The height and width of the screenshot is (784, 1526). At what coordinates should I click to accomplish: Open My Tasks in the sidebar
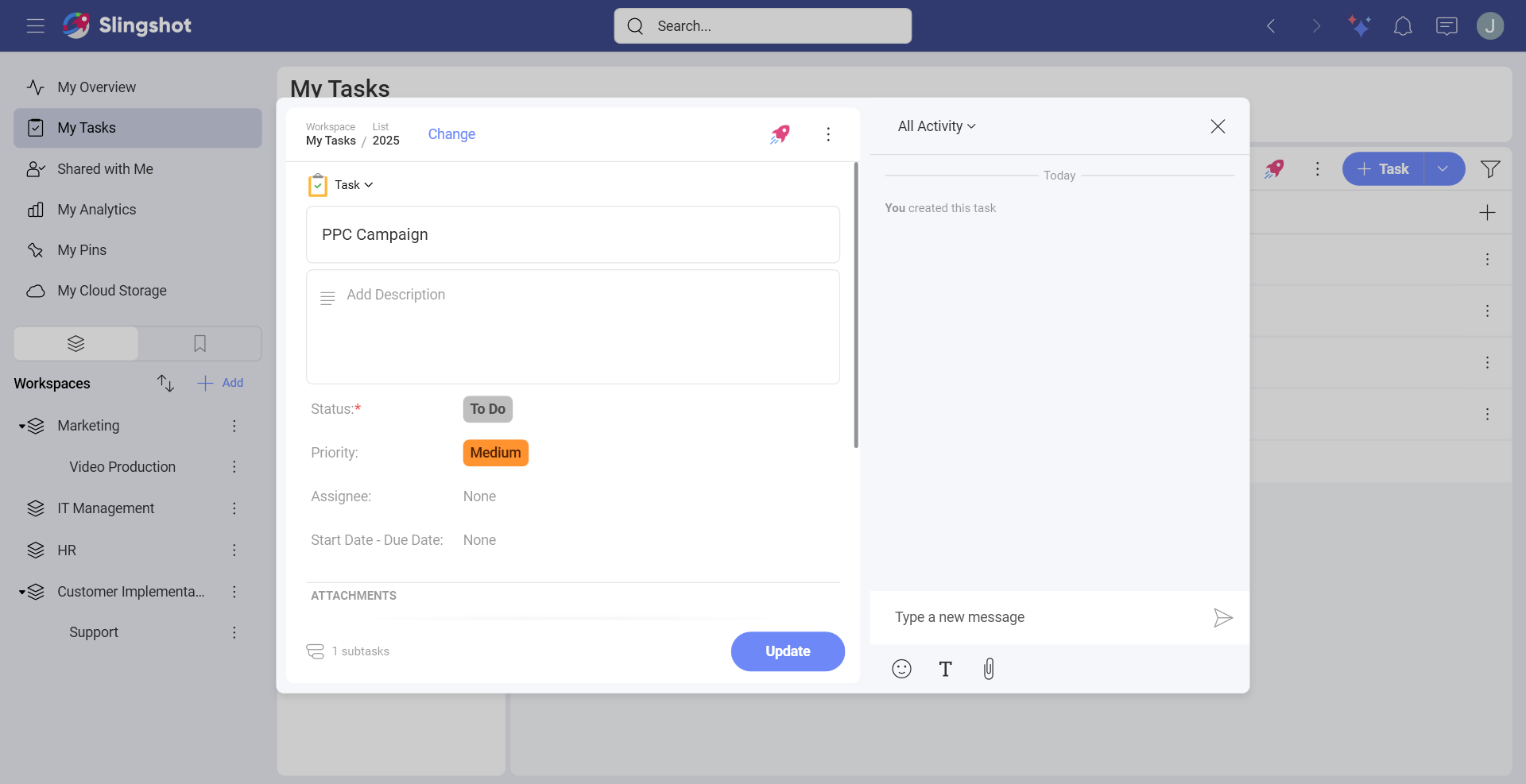pyautogui.click(x=137, y=128)
